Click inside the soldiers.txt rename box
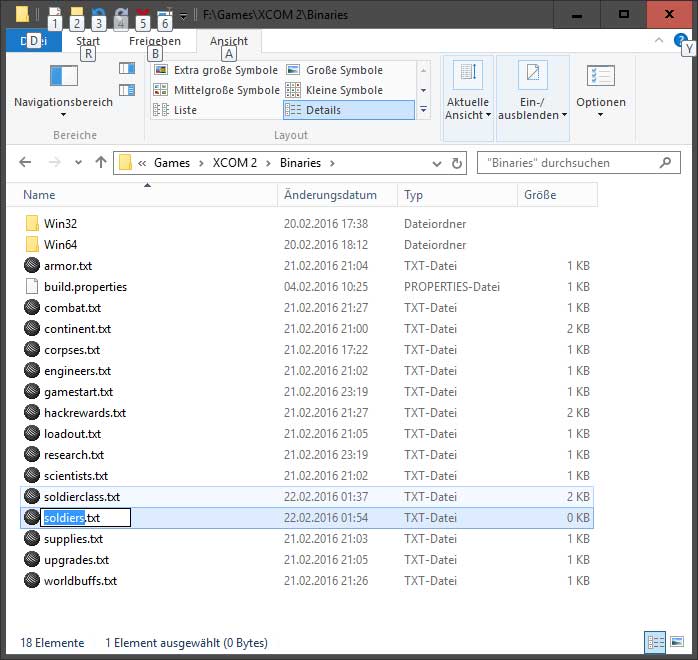Image resolution: width=698 pixels, height=660 pixels. pyautogui.click(x=85, y=518)
